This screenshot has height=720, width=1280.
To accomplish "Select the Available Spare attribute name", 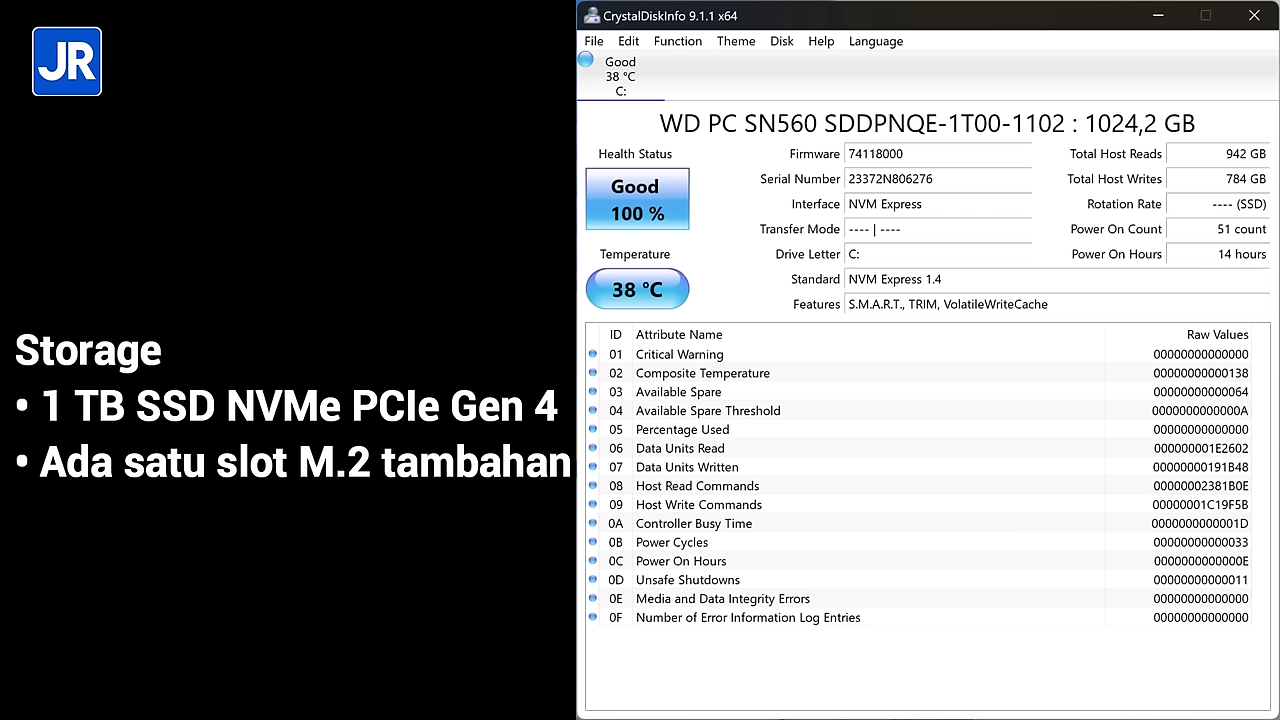I will [x=679, y=392].
